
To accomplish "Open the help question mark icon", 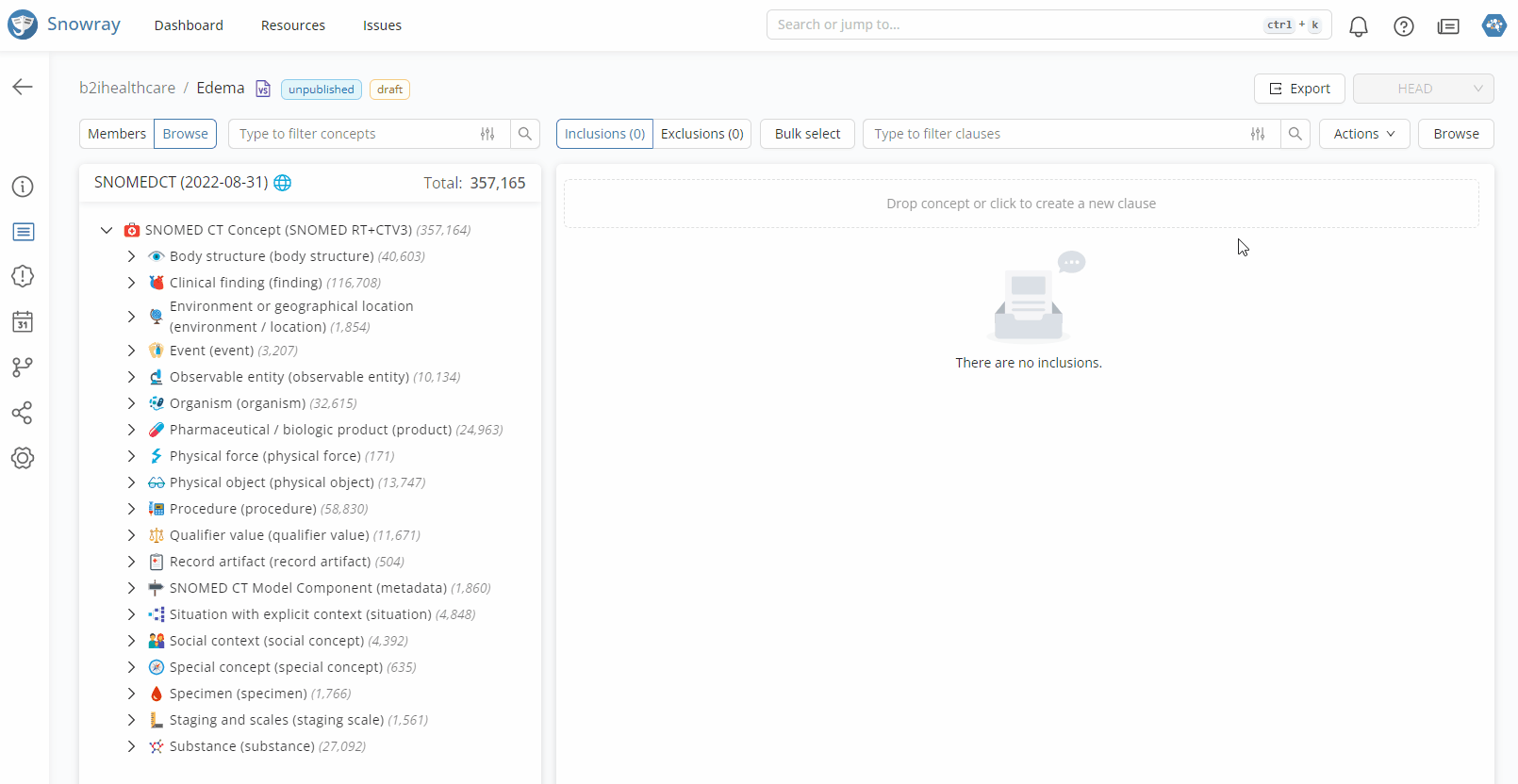I will [1403, 26].
